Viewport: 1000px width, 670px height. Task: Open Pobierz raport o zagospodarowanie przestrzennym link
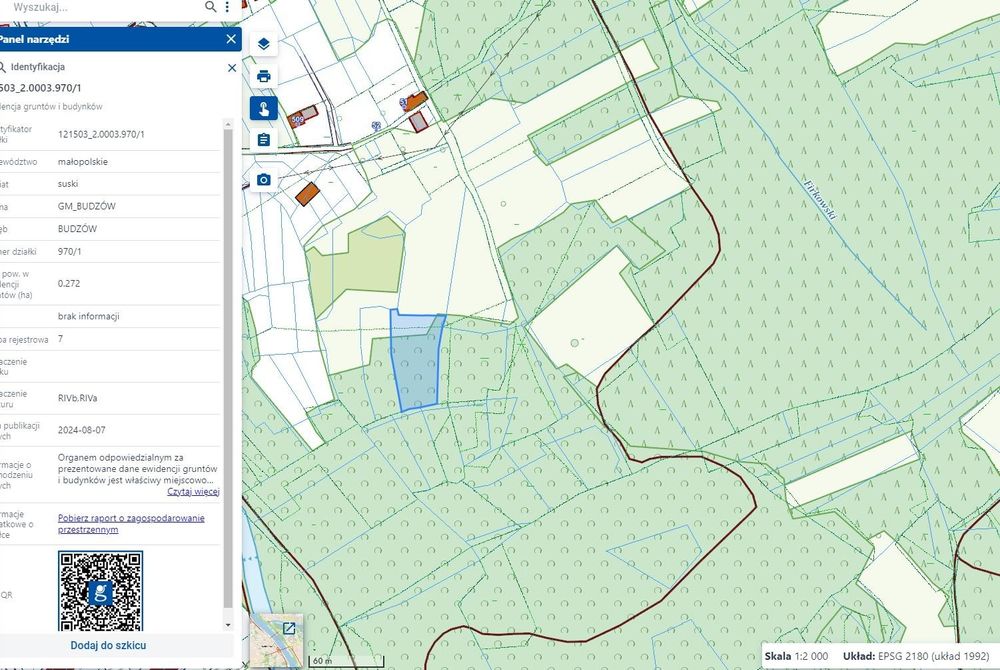(131, 523)
